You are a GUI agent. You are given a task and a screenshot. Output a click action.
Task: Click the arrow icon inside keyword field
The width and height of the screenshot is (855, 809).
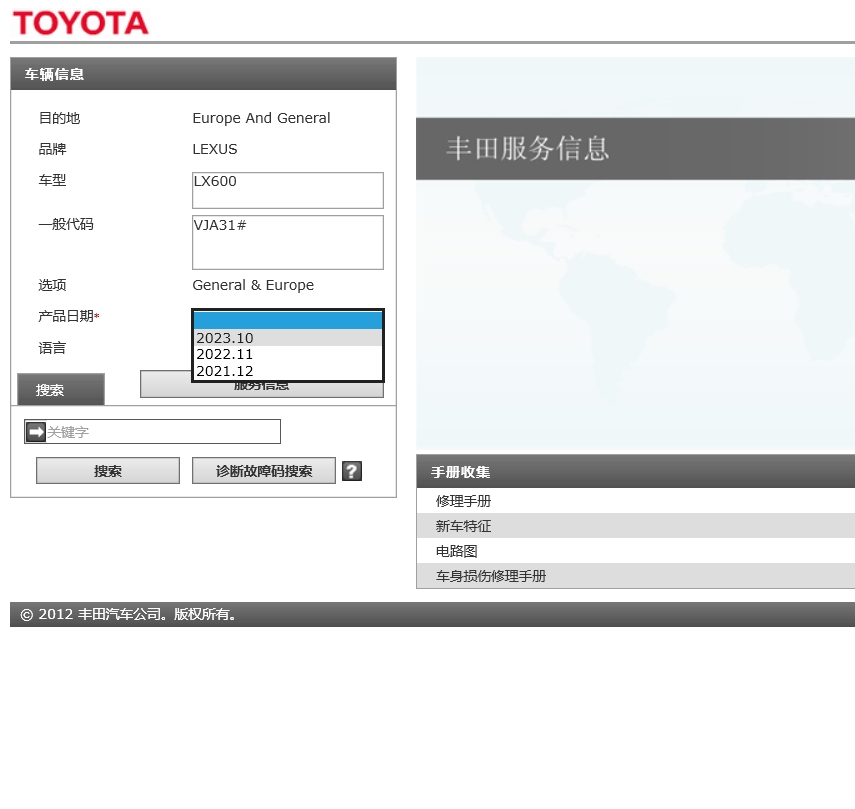click(x=37, y=431)
